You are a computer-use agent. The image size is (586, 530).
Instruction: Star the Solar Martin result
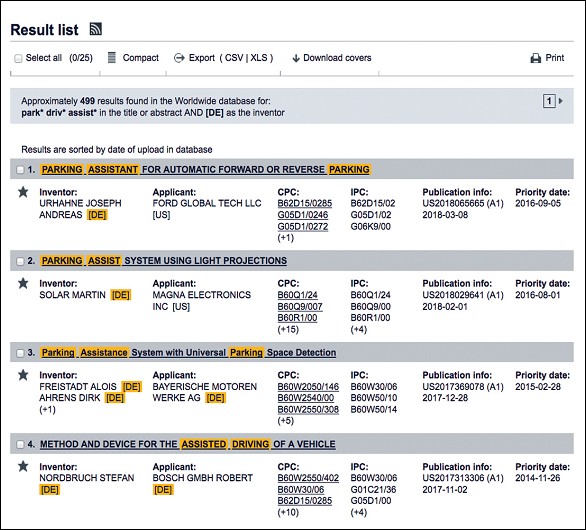pos(23,283)
